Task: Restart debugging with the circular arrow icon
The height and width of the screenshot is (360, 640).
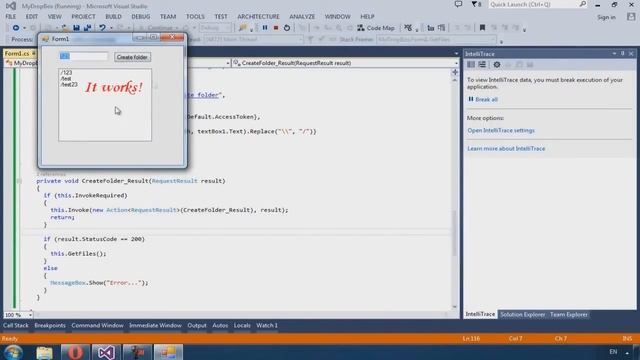Action: [x=287, y=28]
